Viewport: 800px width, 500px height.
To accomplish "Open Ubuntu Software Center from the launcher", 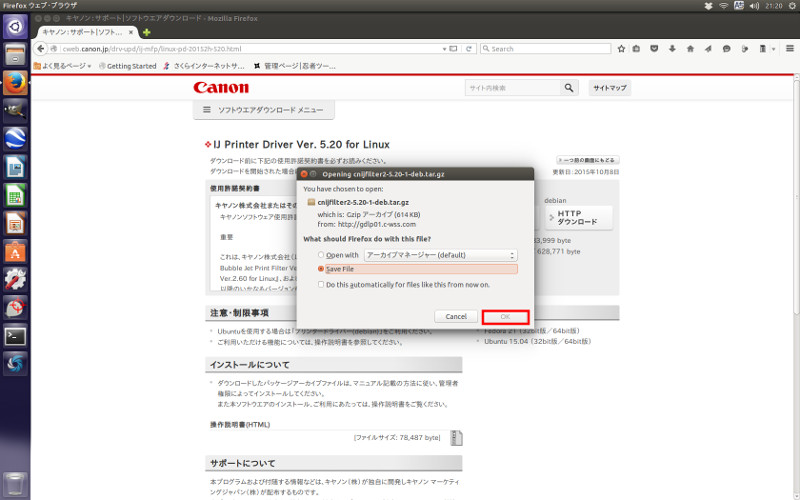I will [x=15, y=252].
